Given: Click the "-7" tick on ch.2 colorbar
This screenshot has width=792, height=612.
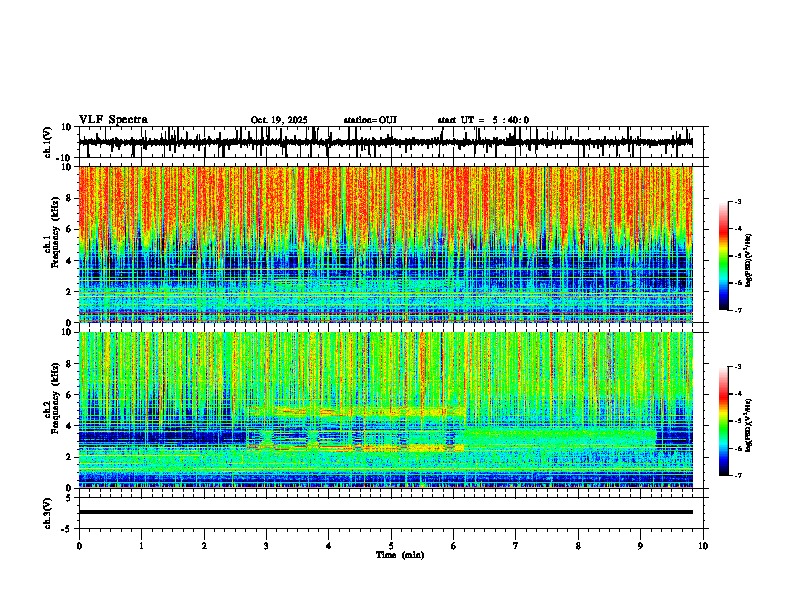Looking at the screenshot, I should coord(738,475).
